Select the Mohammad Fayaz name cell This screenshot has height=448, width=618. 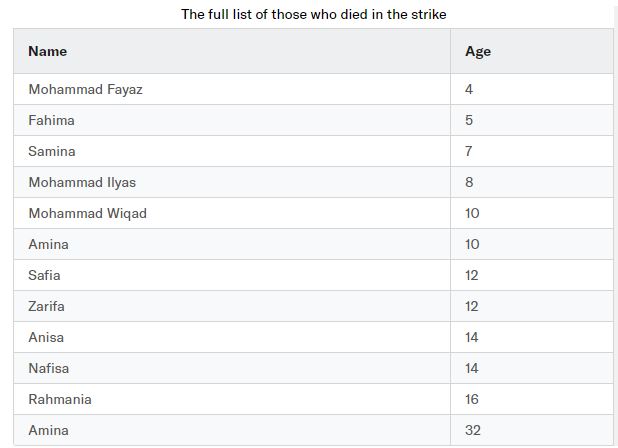coord(232,89)
